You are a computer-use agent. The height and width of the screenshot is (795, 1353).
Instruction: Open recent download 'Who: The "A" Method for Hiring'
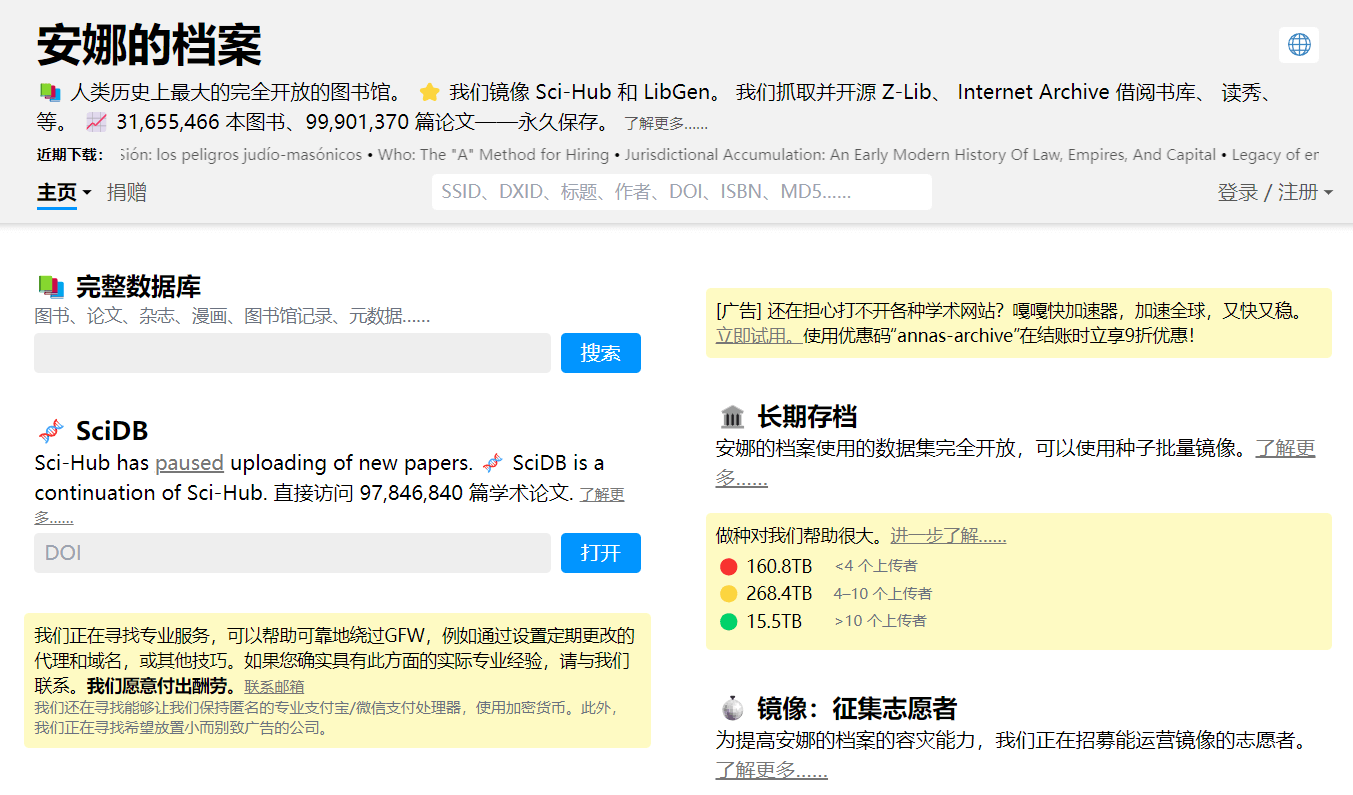click(494, 155)
